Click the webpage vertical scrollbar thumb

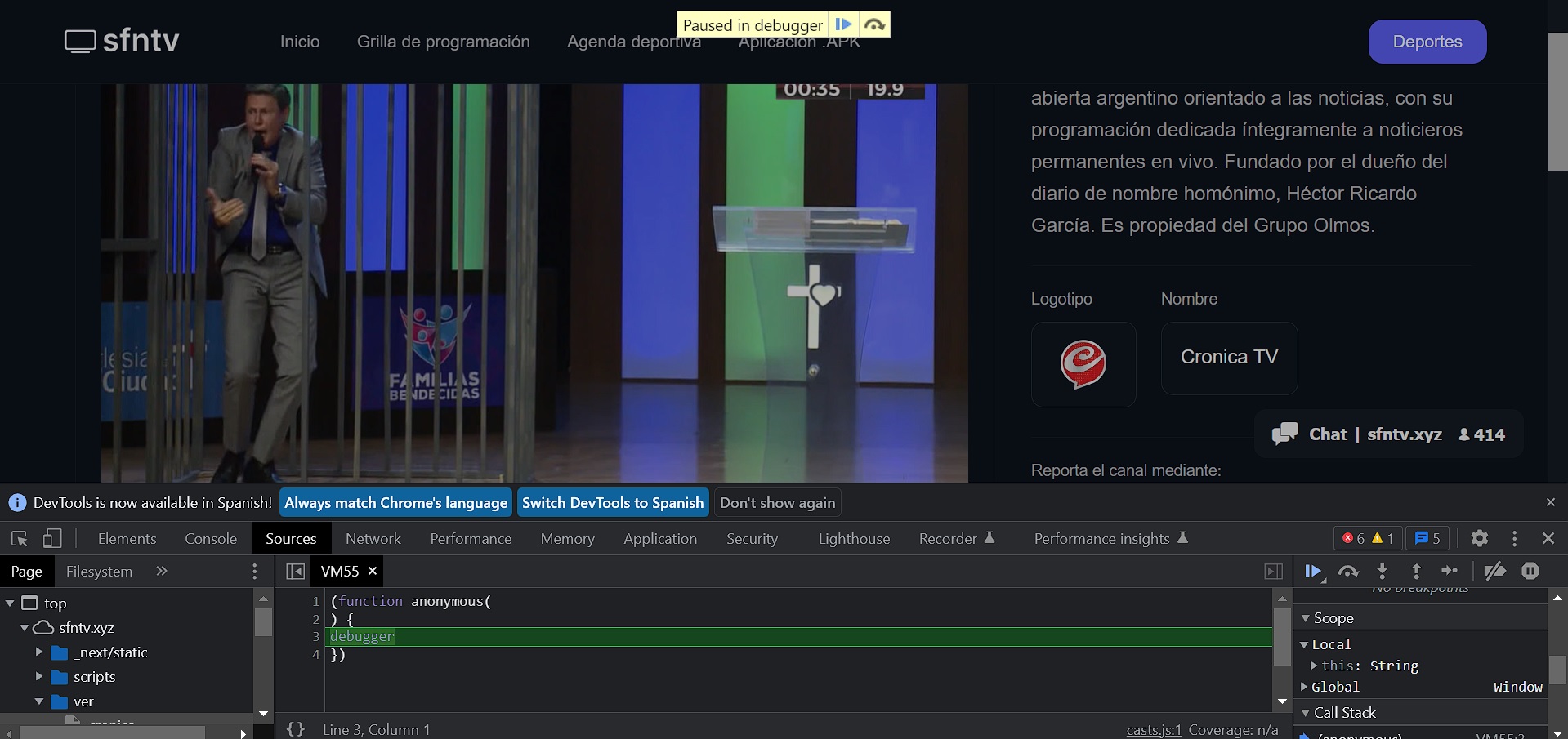pos(1557,101)
